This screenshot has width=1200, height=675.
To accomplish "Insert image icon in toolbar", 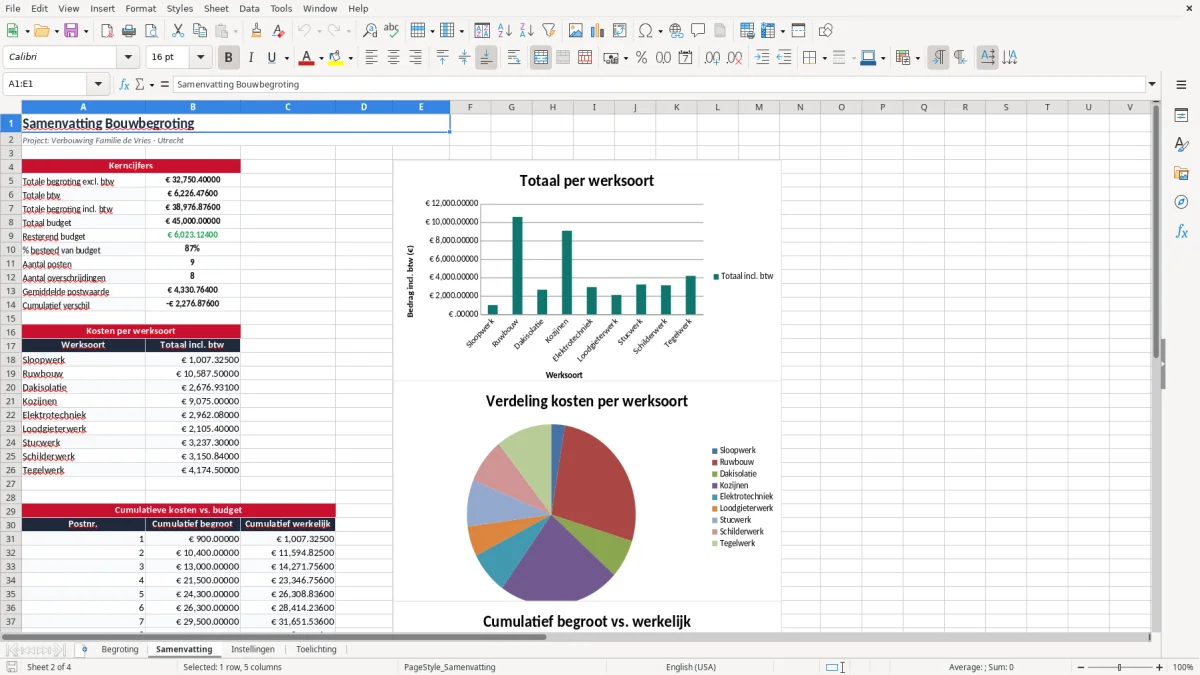I will click(576, 31).
